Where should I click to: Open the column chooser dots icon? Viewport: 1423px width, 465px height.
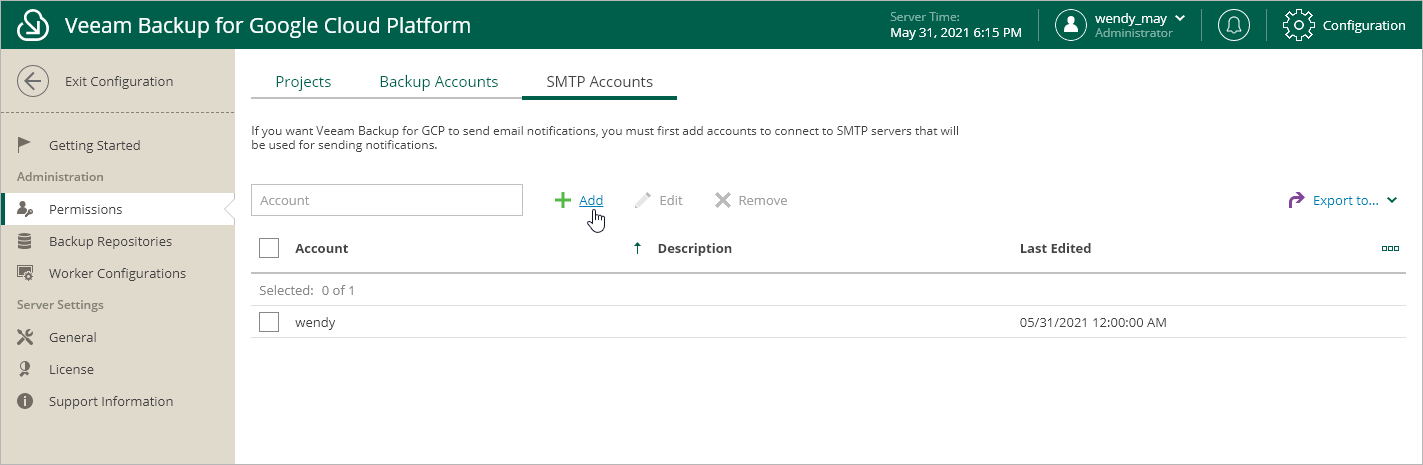coord(1390,248)
